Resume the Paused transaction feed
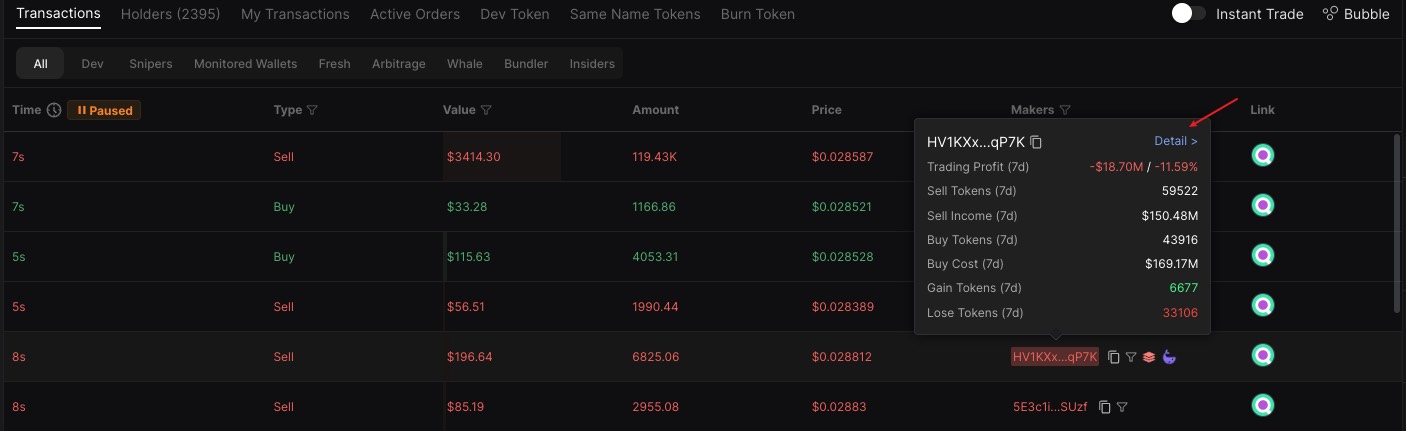This screenshot has width=1406, height=431. [104, 110]
